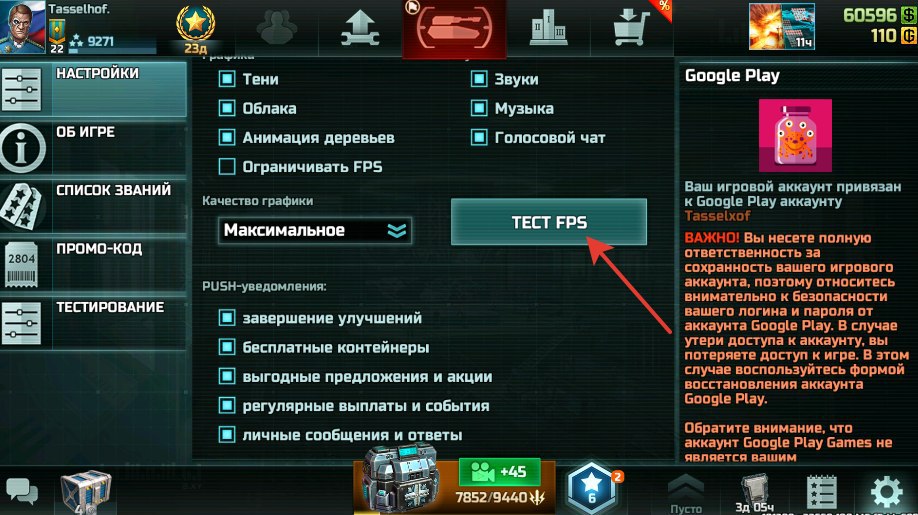
Task: Open the shop cart icon
Action: click(x=632, y=28)
